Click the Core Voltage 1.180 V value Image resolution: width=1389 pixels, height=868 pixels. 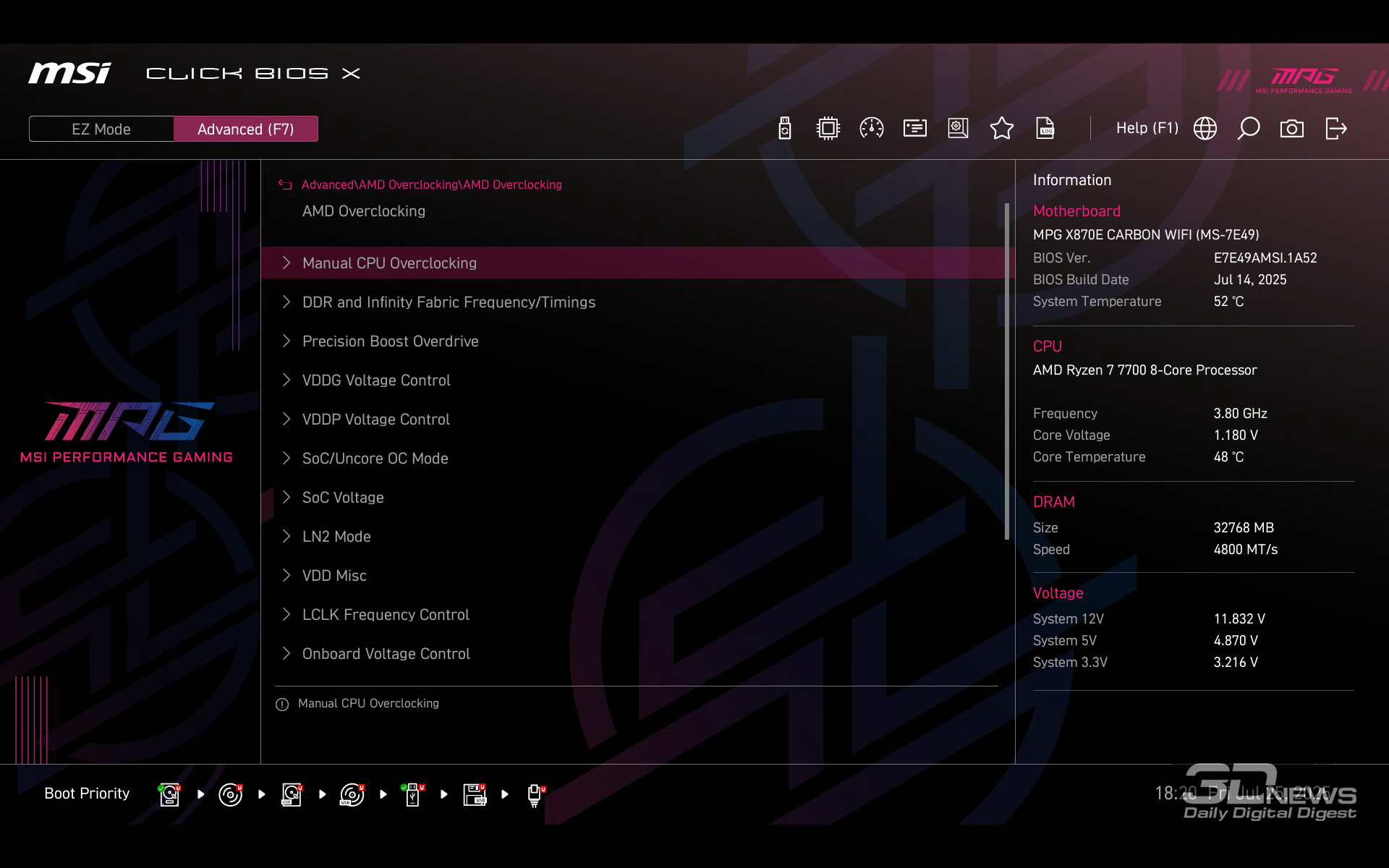click(x=1236, y=435)
